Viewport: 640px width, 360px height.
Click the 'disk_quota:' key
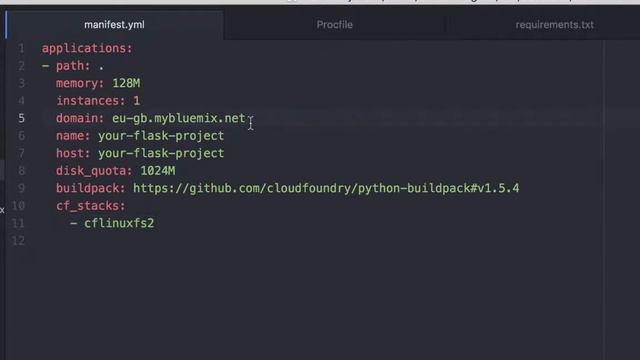click(94, 171)
